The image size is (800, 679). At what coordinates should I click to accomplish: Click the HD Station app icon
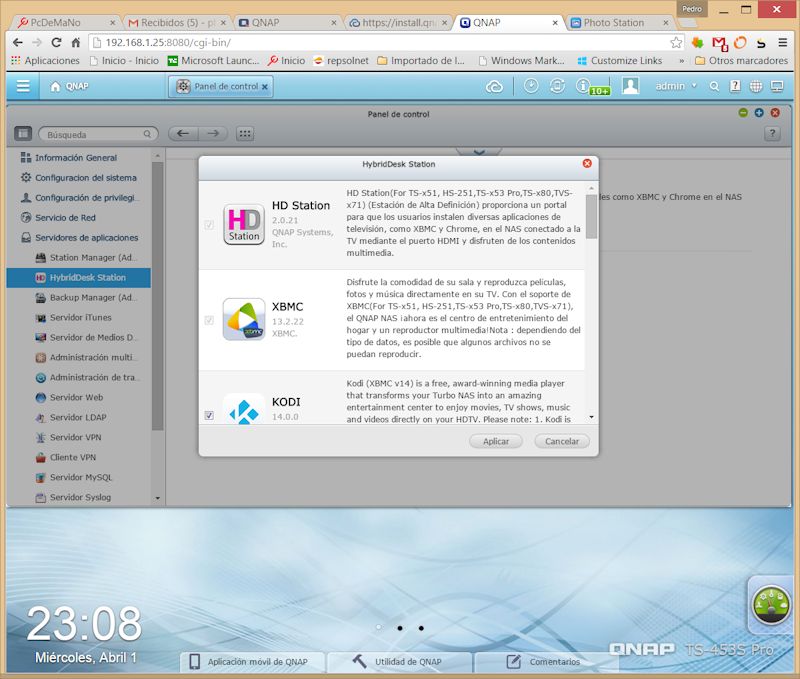tap(244, 224)
